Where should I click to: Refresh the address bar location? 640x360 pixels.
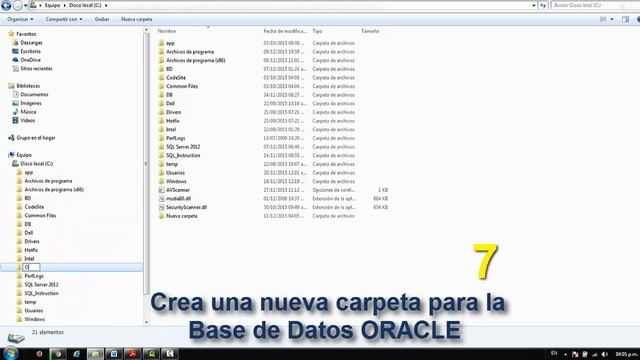coord(543,5)
